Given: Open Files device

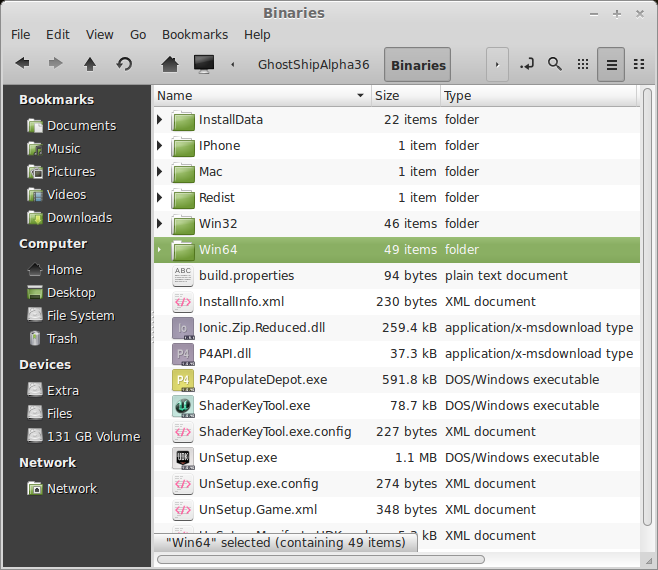Looking at the screenshot, I should [x=50, y=413].
